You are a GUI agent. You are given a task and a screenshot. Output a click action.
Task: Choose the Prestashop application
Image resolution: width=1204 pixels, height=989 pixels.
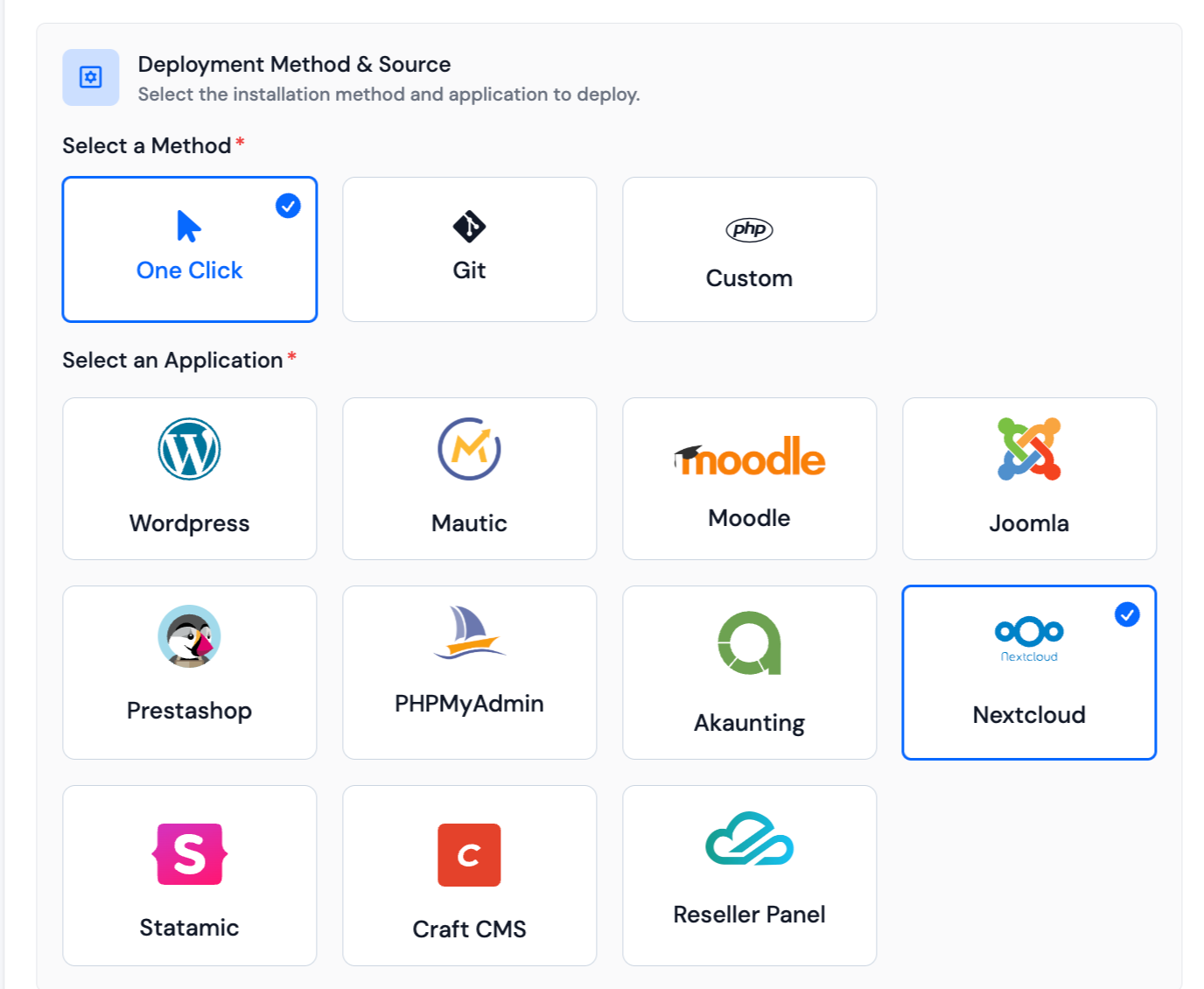[x=189, y=637]
